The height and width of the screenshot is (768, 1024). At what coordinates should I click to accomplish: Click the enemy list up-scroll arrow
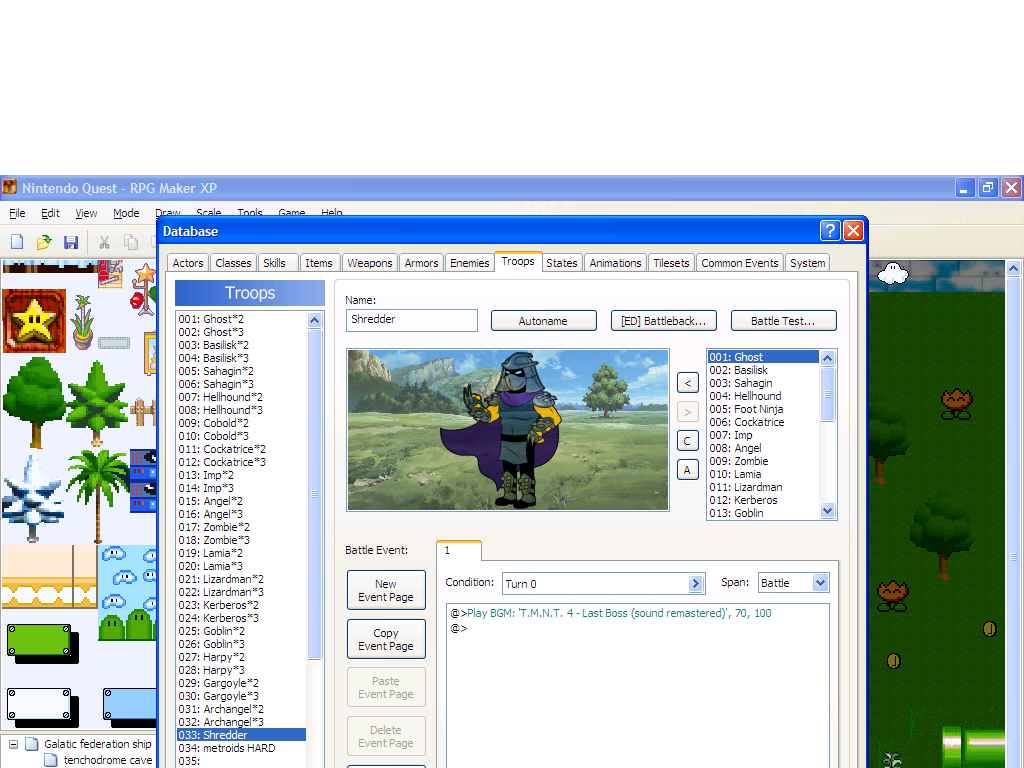point(827,358)
